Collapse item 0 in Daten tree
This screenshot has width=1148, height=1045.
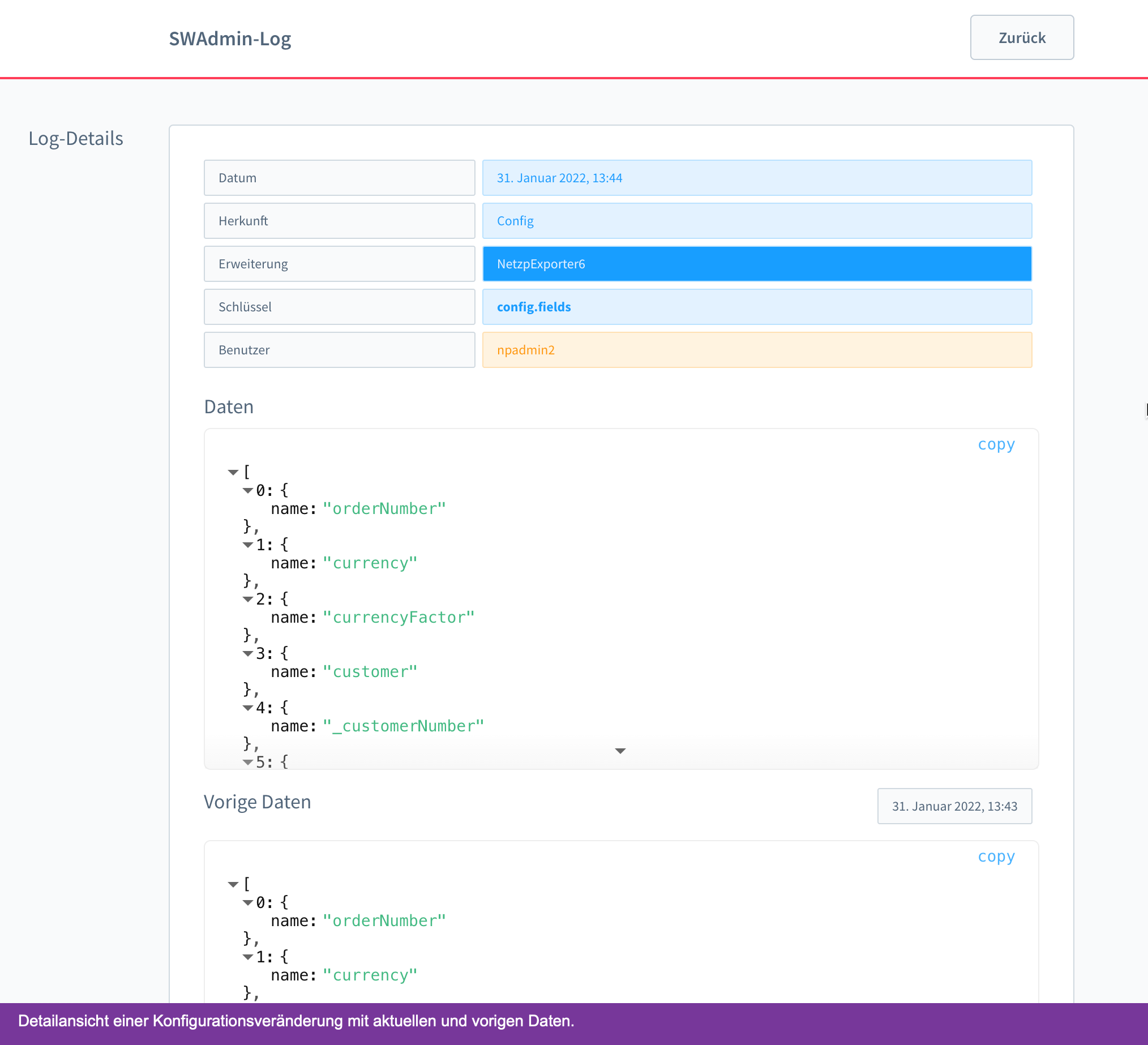click(248, 490)
